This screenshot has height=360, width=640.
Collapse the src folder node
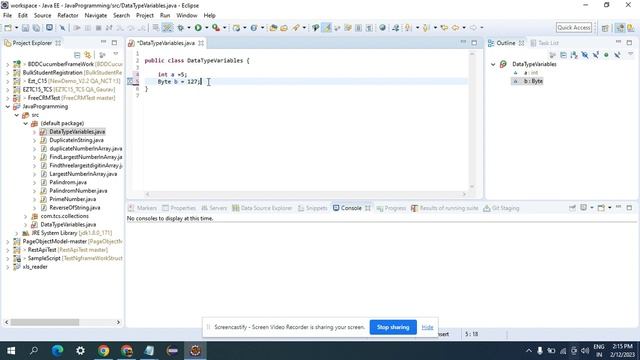tap(17, 115)
